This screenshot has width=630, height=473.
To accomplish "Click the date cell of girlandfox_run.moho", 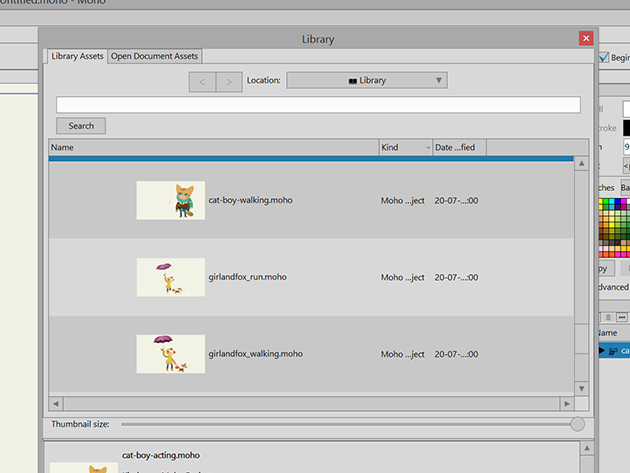I will 456,278.
